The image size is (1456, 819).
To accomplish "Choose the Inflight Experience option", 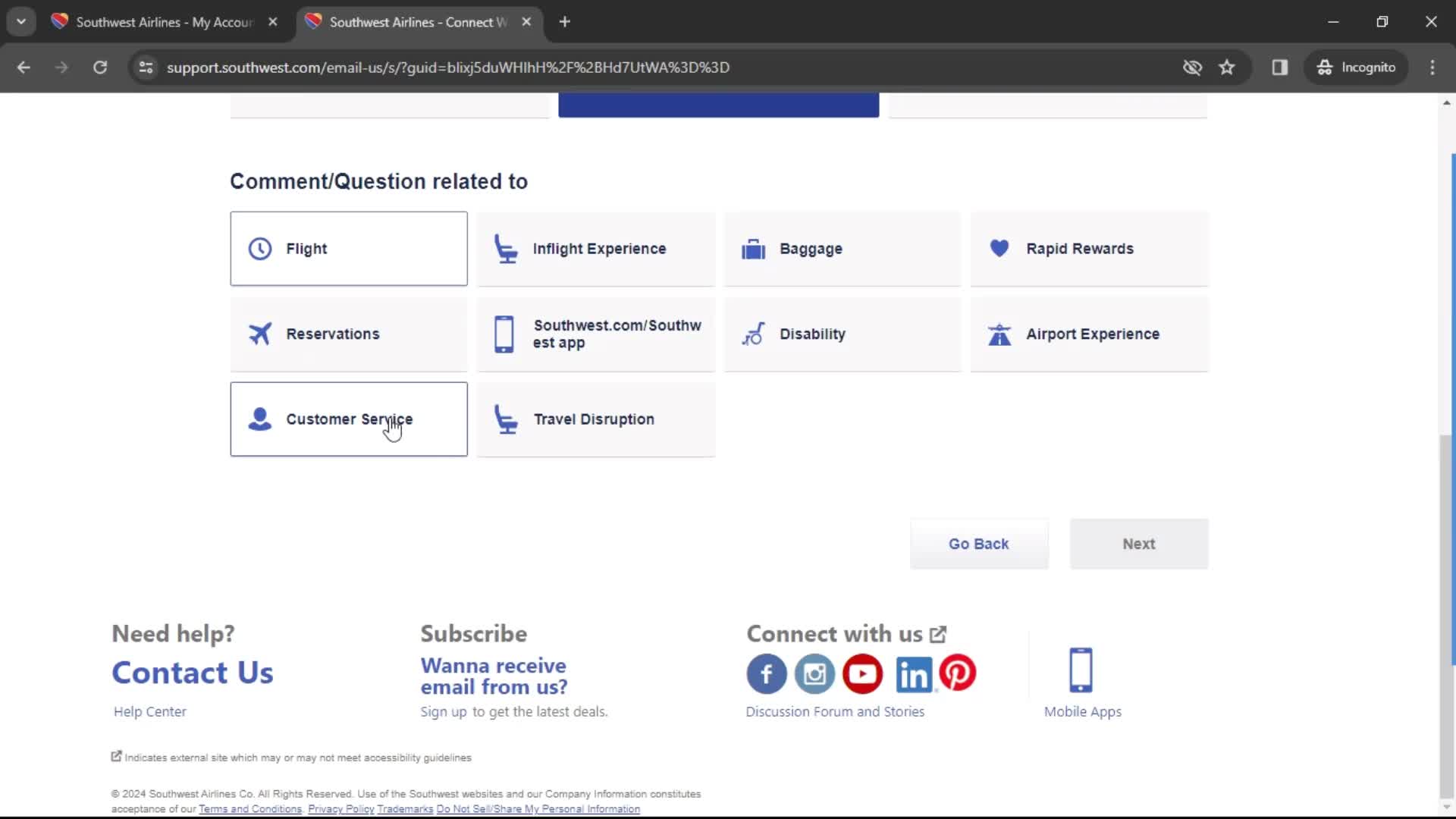I will click(596, 249).
